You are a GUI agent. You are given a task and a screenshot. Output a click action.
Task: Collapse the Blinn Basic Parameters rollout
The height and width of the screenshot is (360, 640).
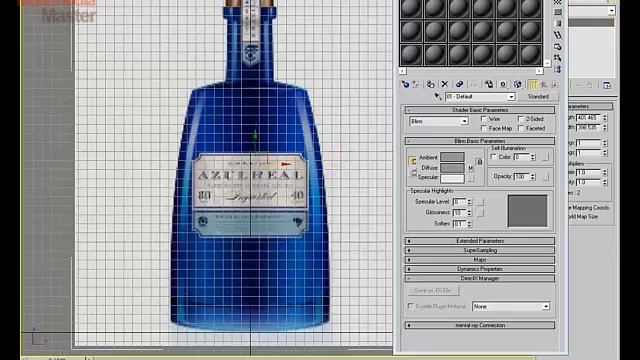coord(480,141)
